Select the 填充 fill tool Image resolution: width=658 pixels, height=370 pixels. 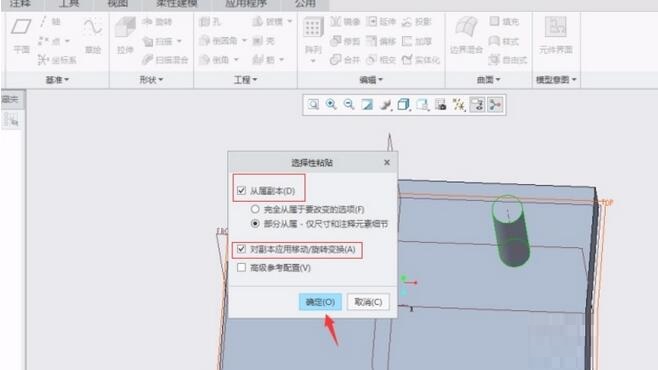click(504, 22)
